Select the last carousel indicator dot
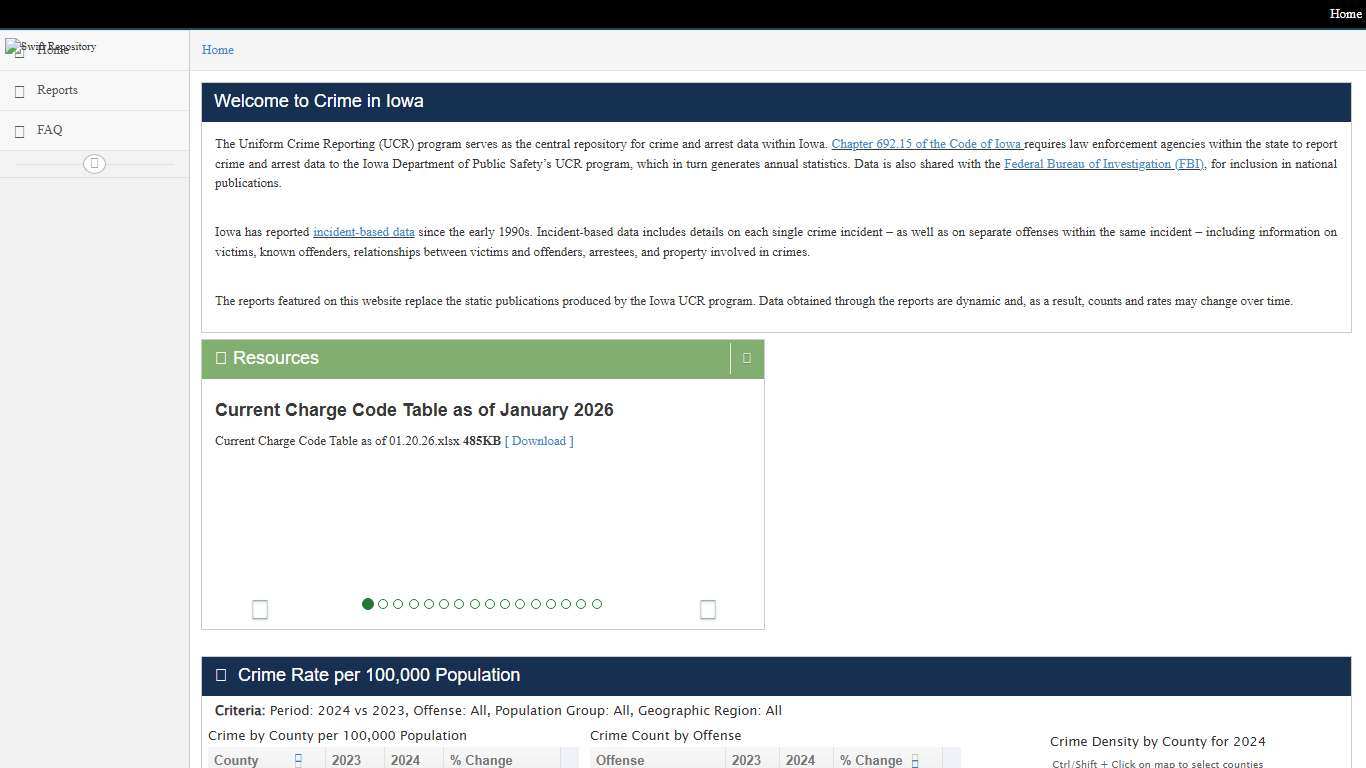Image resolution: width=1366 pixels, height=768 pixels. [597, 604]
